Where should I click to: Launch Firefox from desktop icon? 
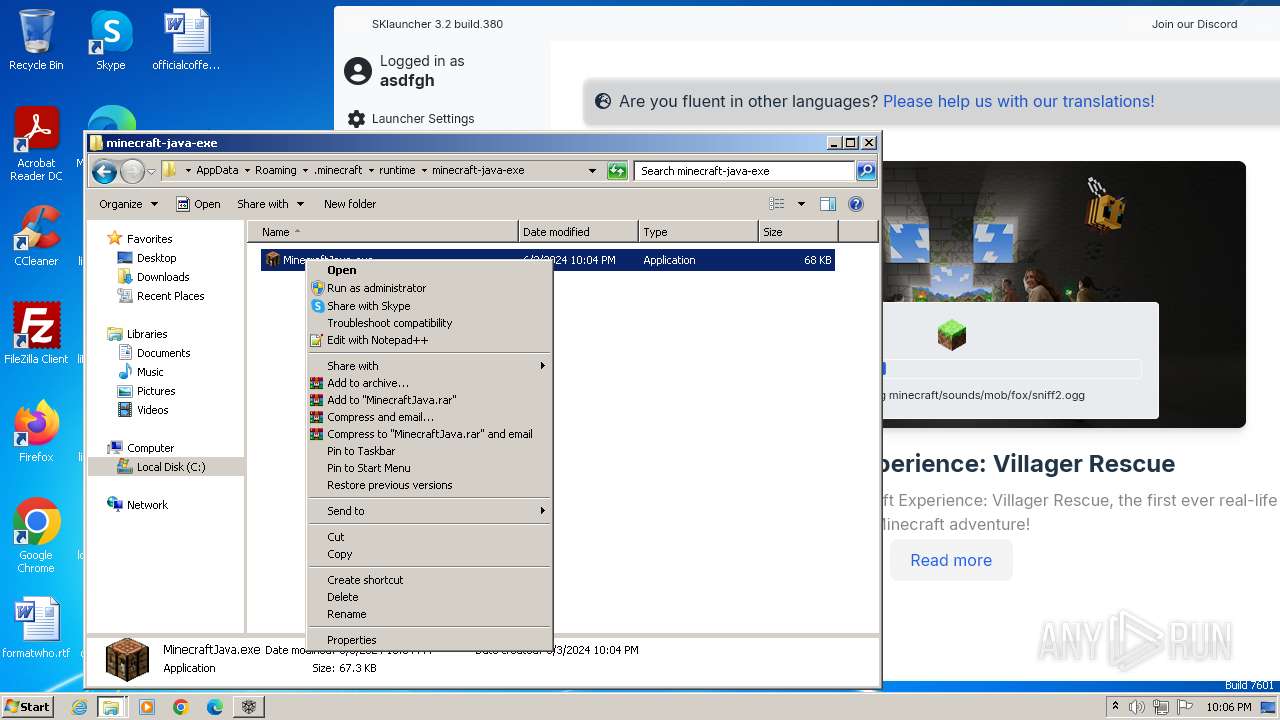point(36,432)
